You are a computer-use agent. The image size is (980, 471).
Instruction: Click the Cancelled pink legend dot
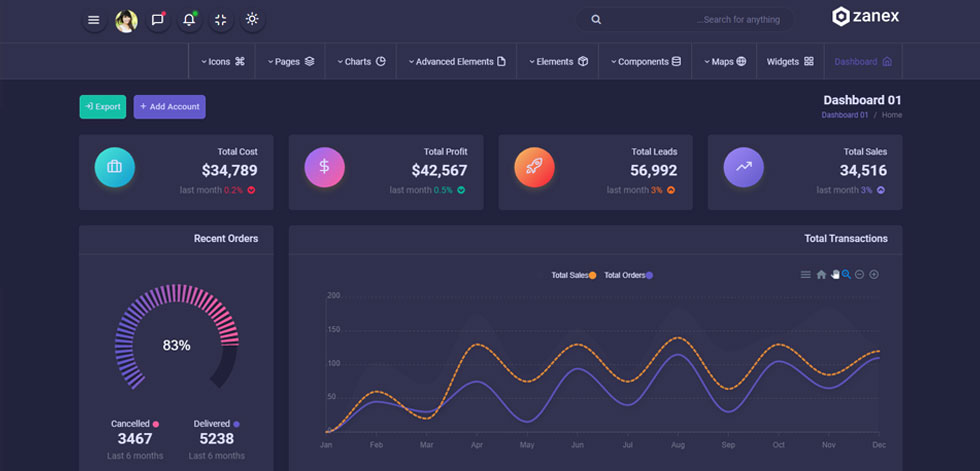point(156,424)
